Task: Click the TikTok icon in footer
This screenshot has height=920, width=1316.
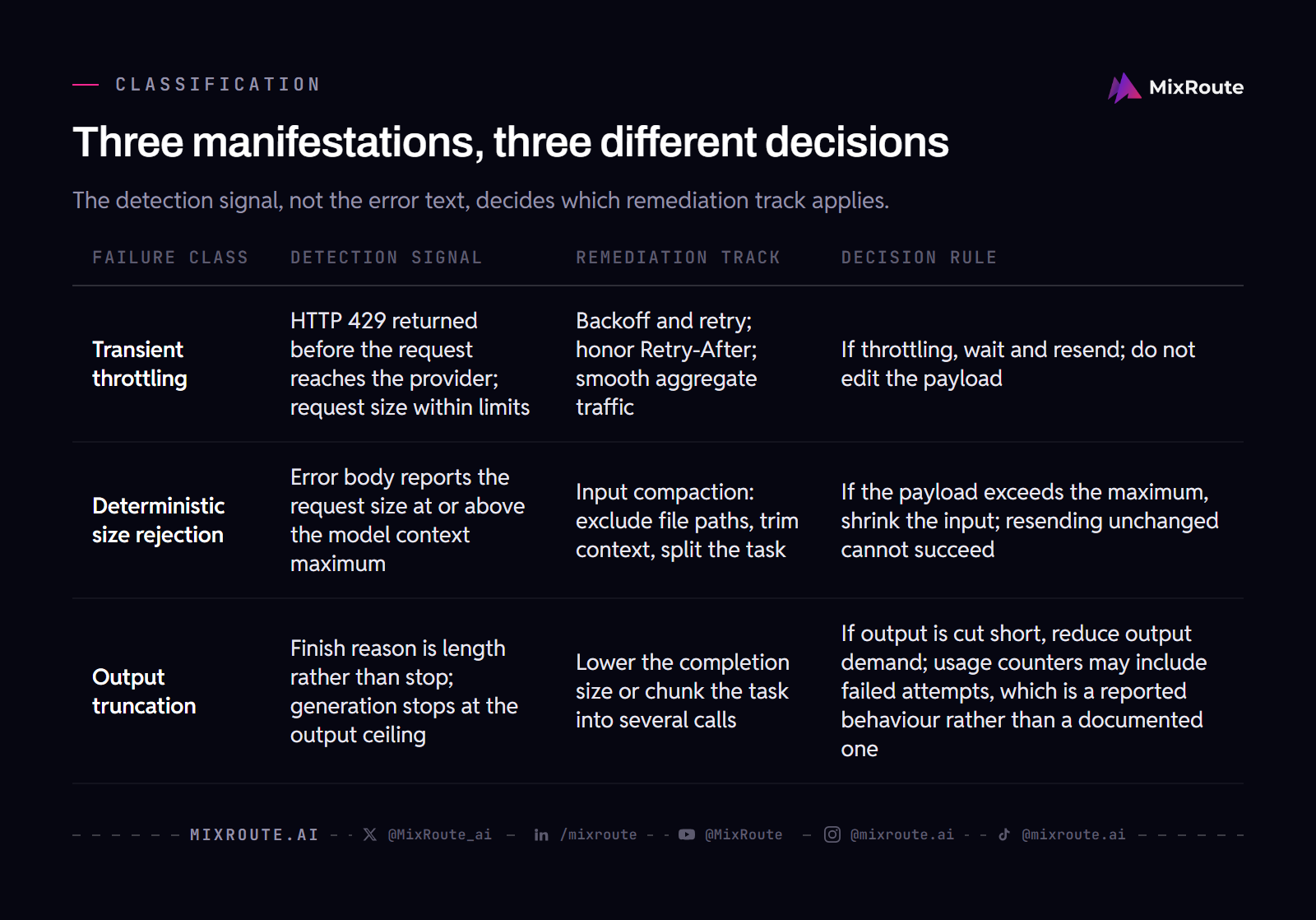Action: [x=1004, y=834]
